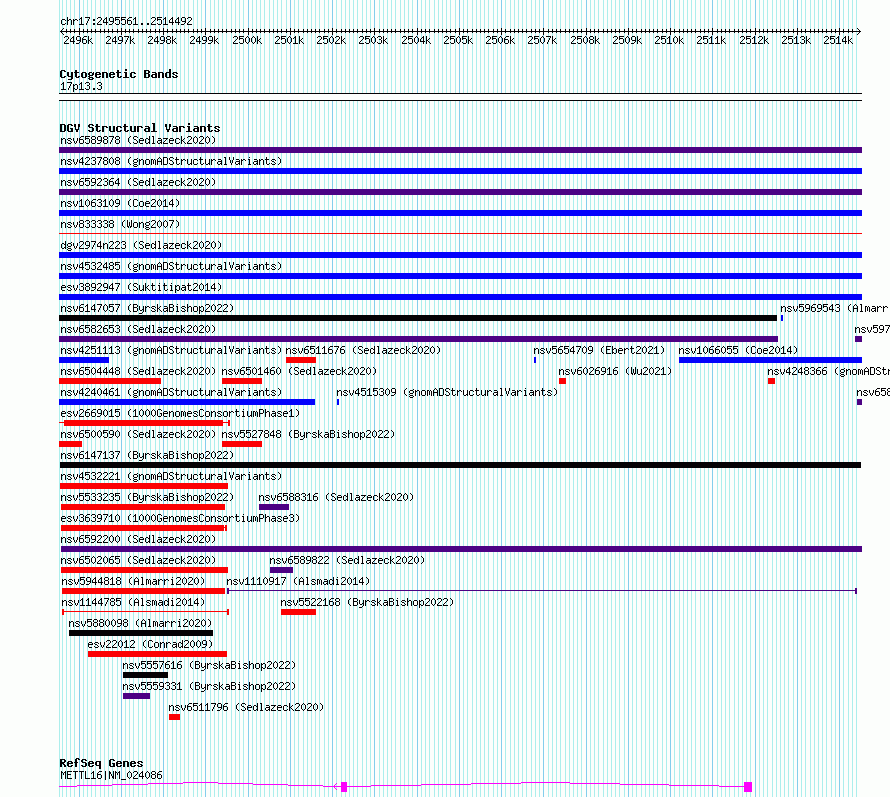Select nsv1066055 (Coe2014) variant label
890x797 pixels.
(738, 350)
